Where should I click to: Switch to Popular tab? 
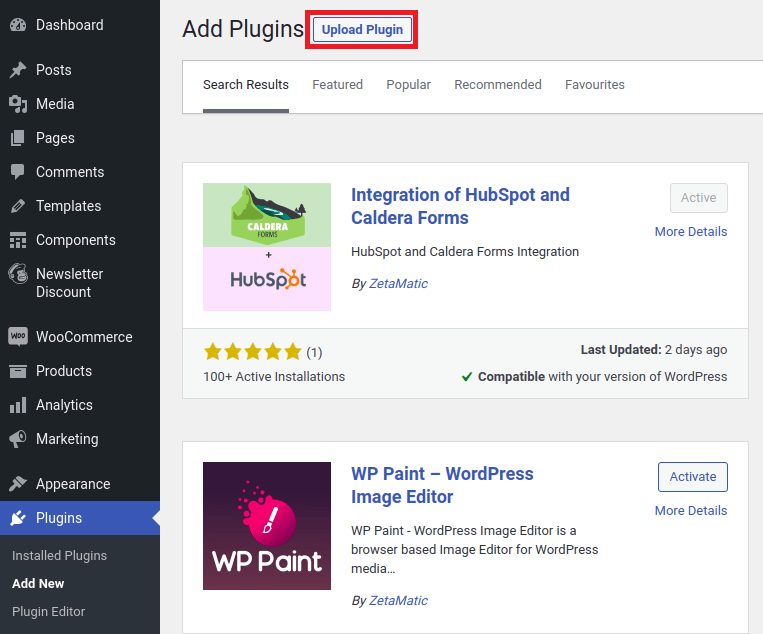coord(408,85)
